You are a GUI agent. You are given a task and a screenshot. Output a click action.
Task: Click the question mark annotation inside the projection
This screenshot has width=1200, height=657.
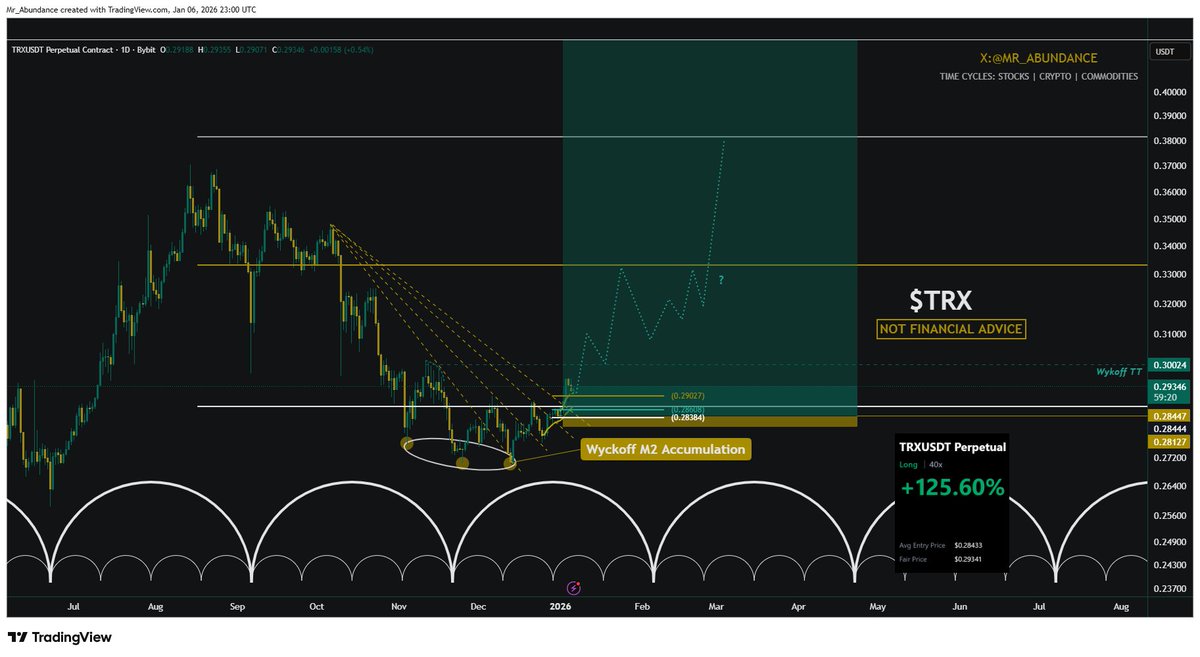722,281
